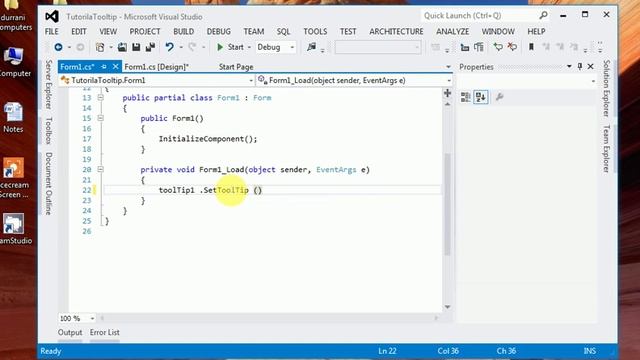Open the DEBUG menu
Image resolution: width=640 pixels, height=360 pixels.
(218, 31)
